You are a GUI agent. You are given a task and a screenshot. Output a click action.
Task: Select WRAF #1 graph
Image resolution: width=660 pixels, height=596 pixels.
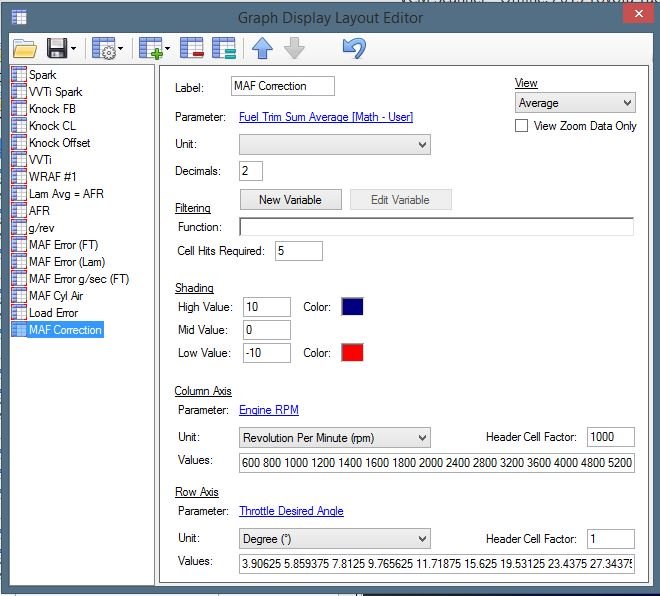tap(52, 176)
